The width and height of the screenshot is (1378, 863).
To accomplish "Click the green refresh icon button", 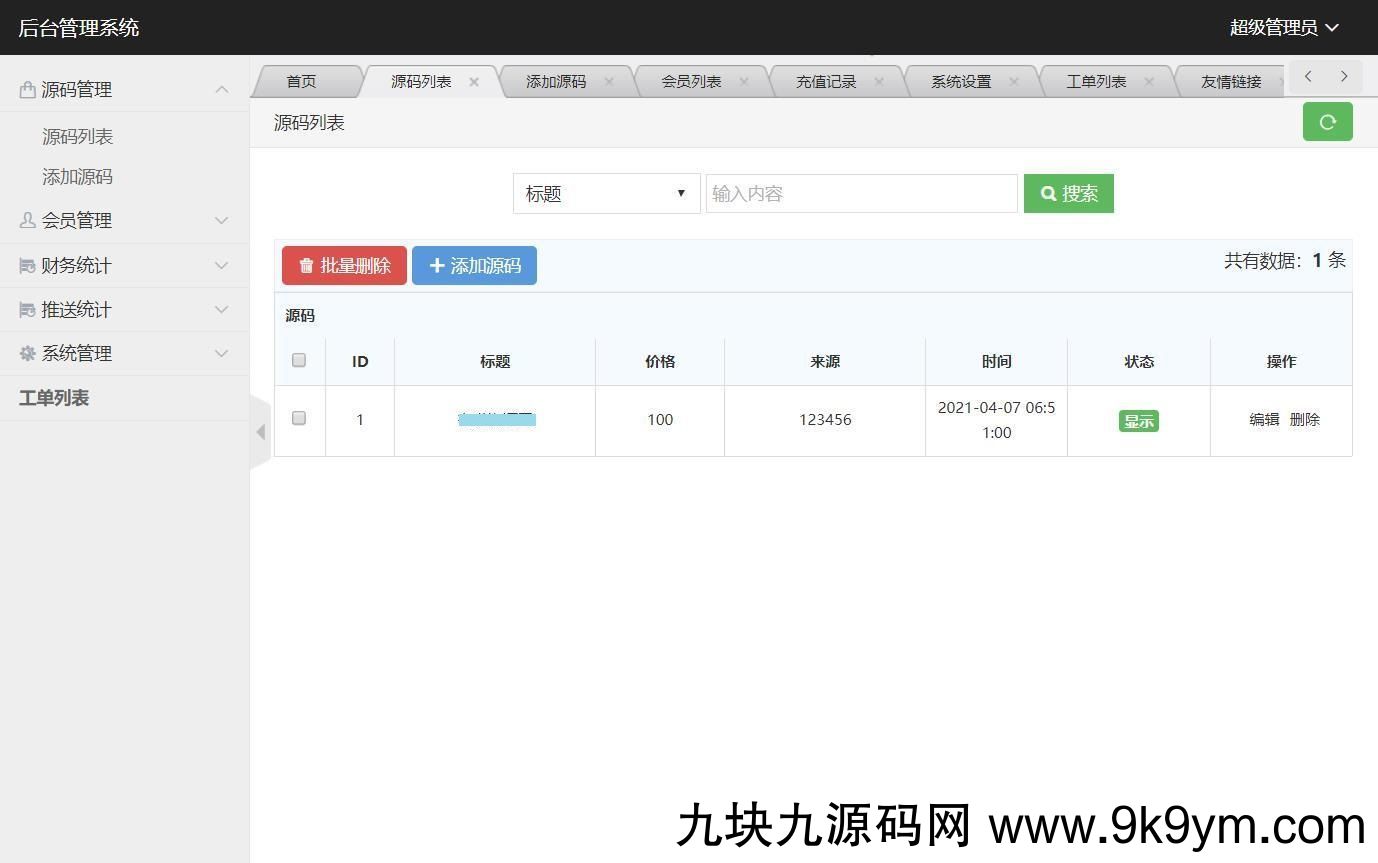I will (1327, 122).
